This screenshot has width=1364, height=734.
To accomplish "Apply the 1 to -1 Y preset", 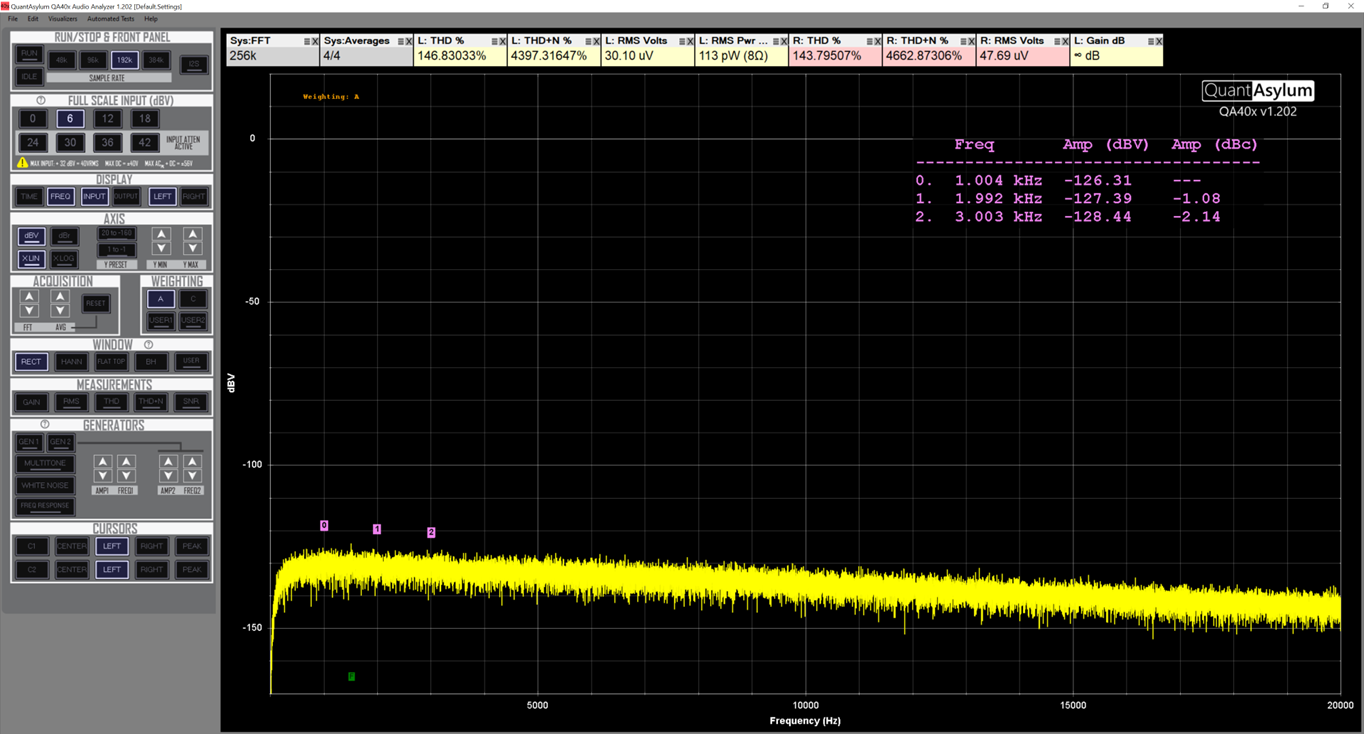I will tap(116, 250).
